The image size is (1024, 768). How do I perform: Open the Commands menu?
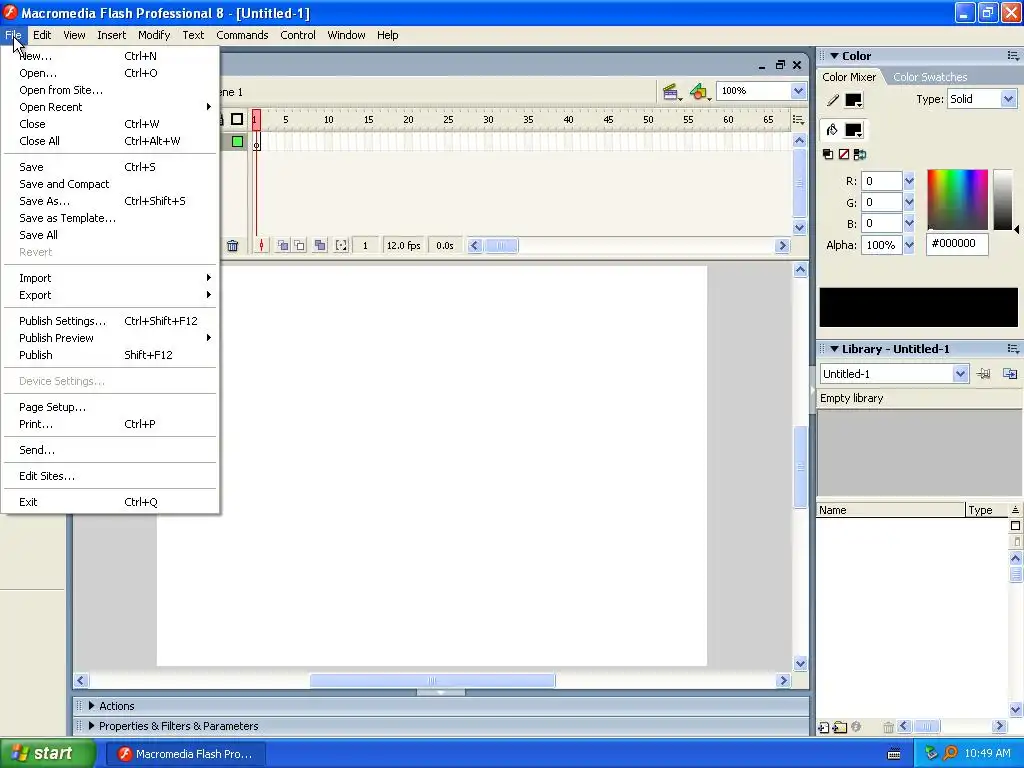coord(242,35)
